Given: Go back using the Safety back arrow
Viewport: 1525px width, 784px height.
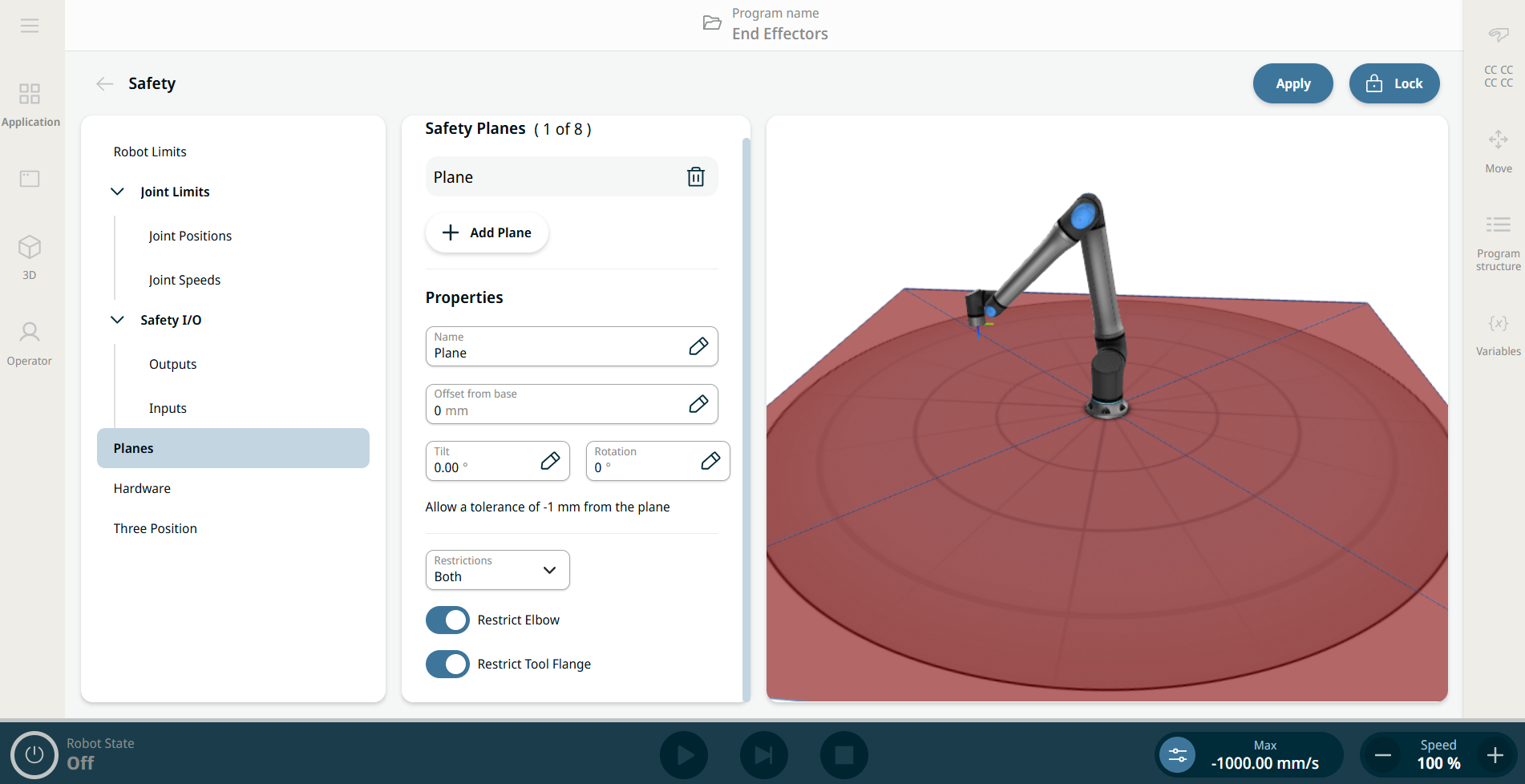Looking at the screenshot, I should click(104, 84).
